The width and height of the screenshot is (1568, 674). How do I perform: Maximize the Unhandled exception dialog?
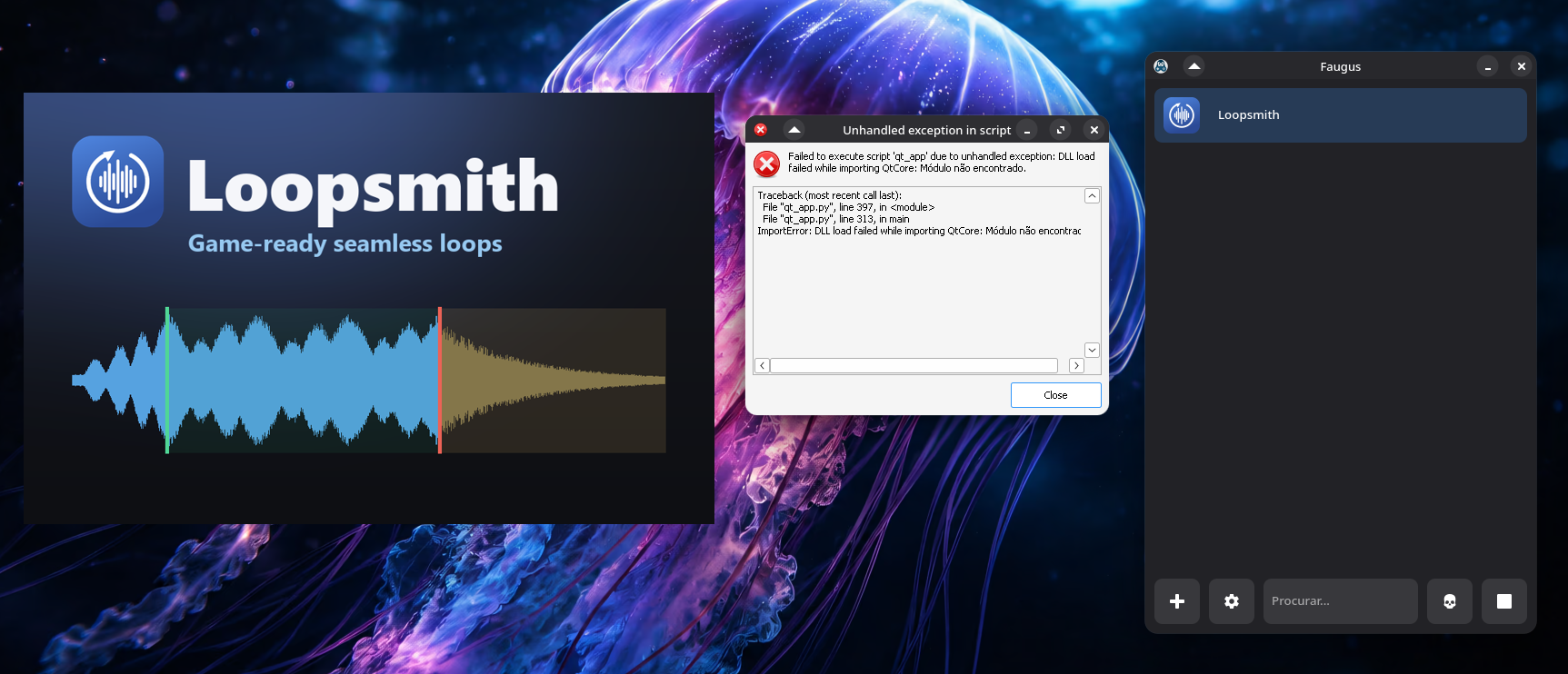[1061, 130]
